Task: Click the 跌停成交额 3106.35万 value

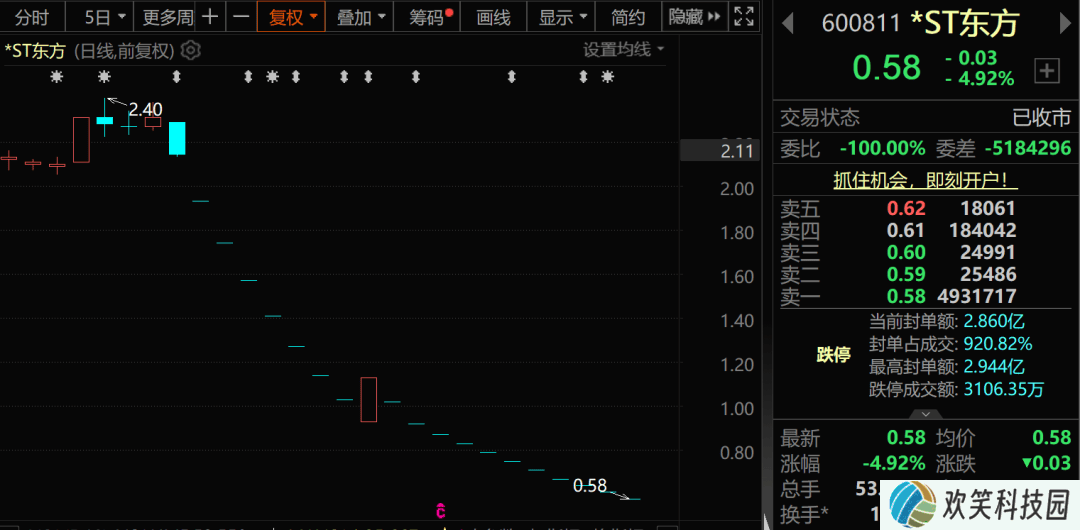Action: 1004,390
